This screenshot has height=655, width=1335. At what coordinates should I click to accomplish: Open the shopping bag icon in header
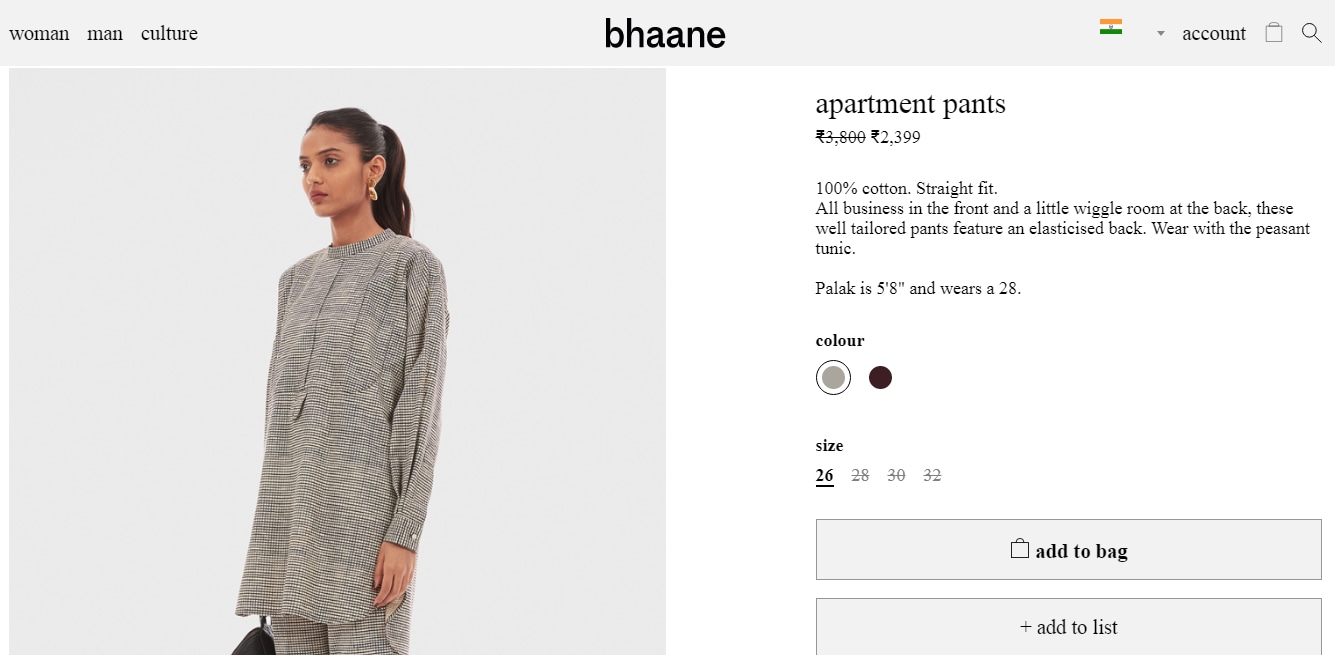(1273, 32)
